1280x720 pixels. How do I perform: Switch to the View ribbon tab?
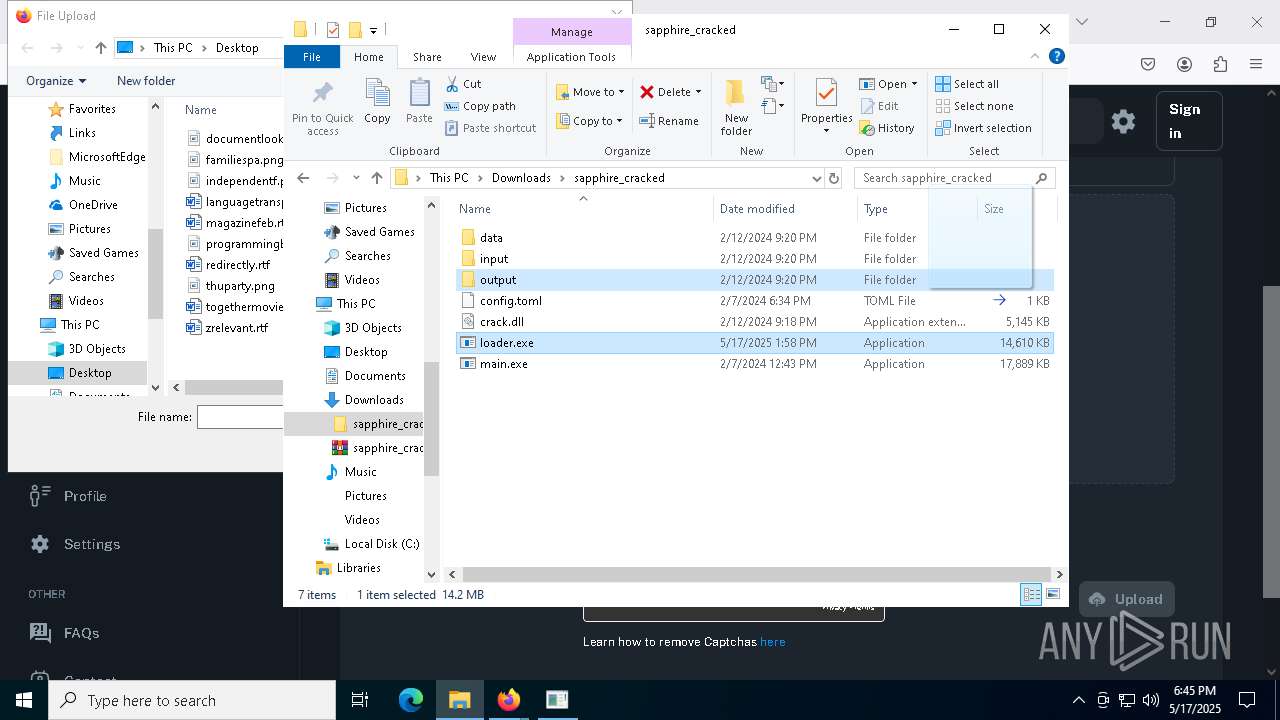(x=483, y=57)
